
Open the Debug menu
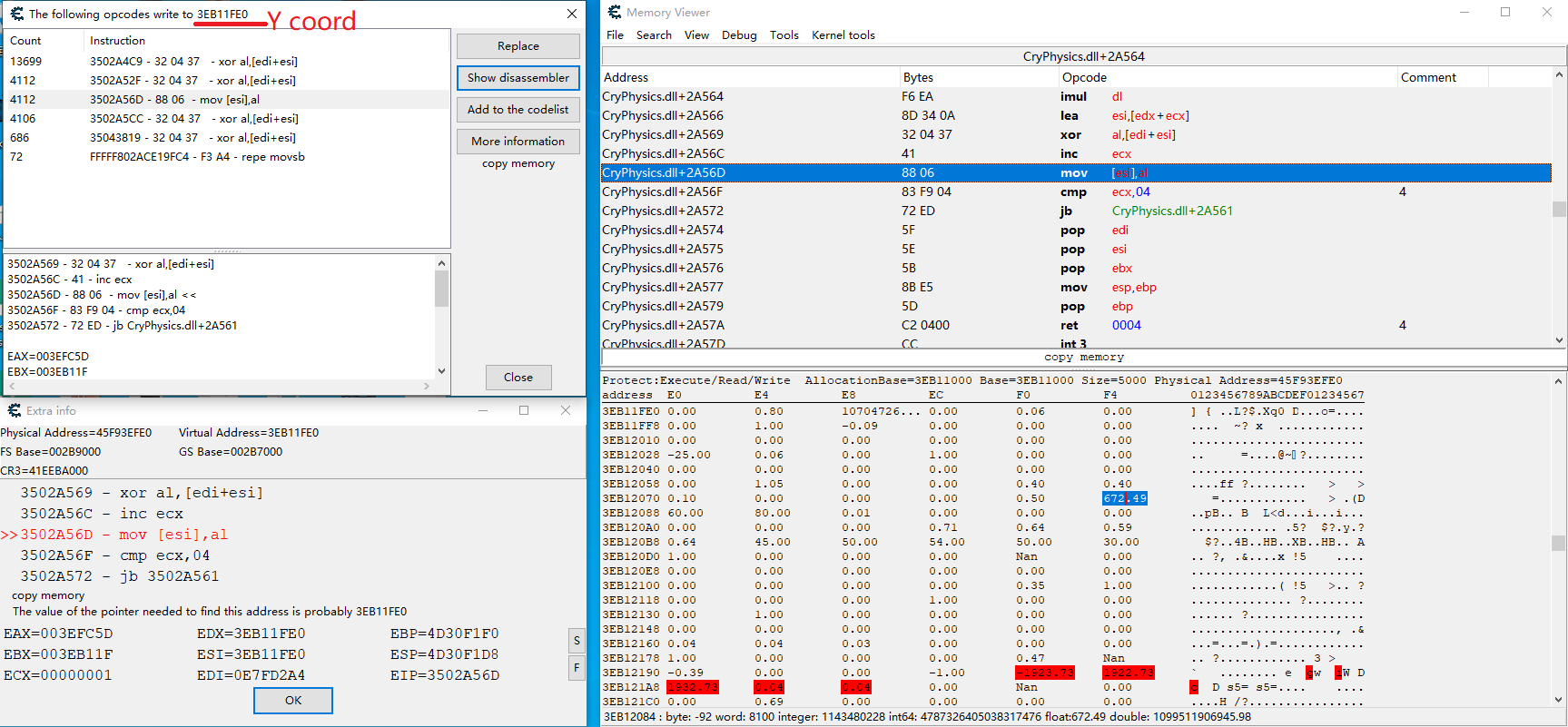[x=738, y=35]
